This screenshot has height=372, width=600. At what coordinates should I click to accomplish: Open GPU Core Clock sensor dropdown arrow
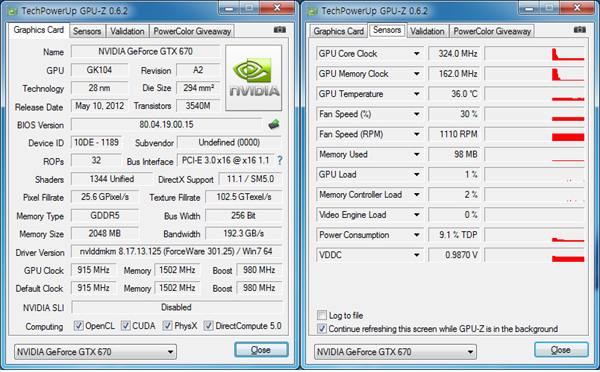(x=417, y=54)
